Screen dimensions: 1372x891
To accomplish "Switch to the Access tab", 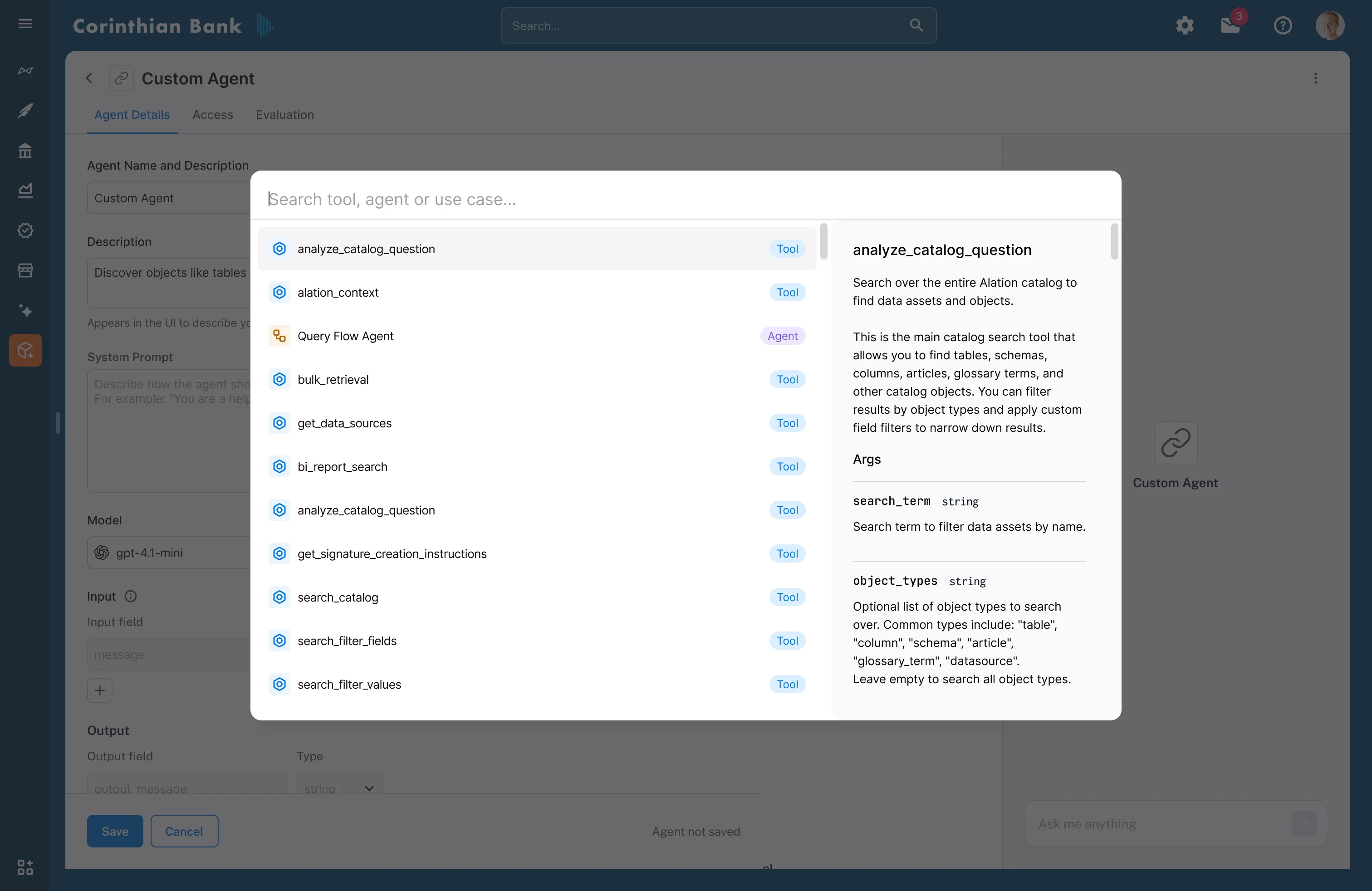I will [x=213, y=115].
